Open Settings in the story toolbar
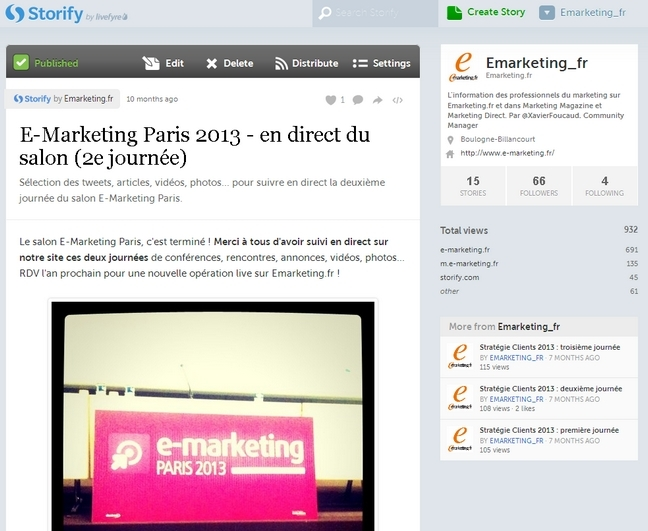This screenshot has width=648, height=531. [391, 63]
